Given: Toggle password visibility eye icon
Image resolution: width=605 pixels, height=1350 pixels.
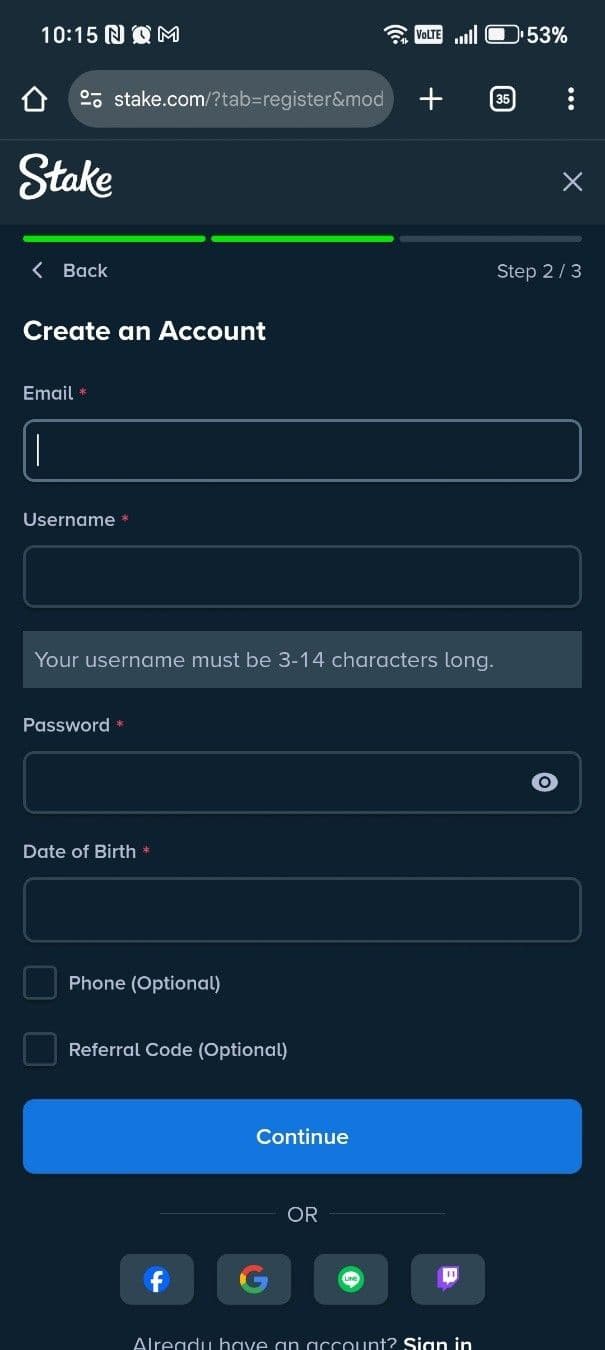Looking at the screenshot, I should coord(544,782).
